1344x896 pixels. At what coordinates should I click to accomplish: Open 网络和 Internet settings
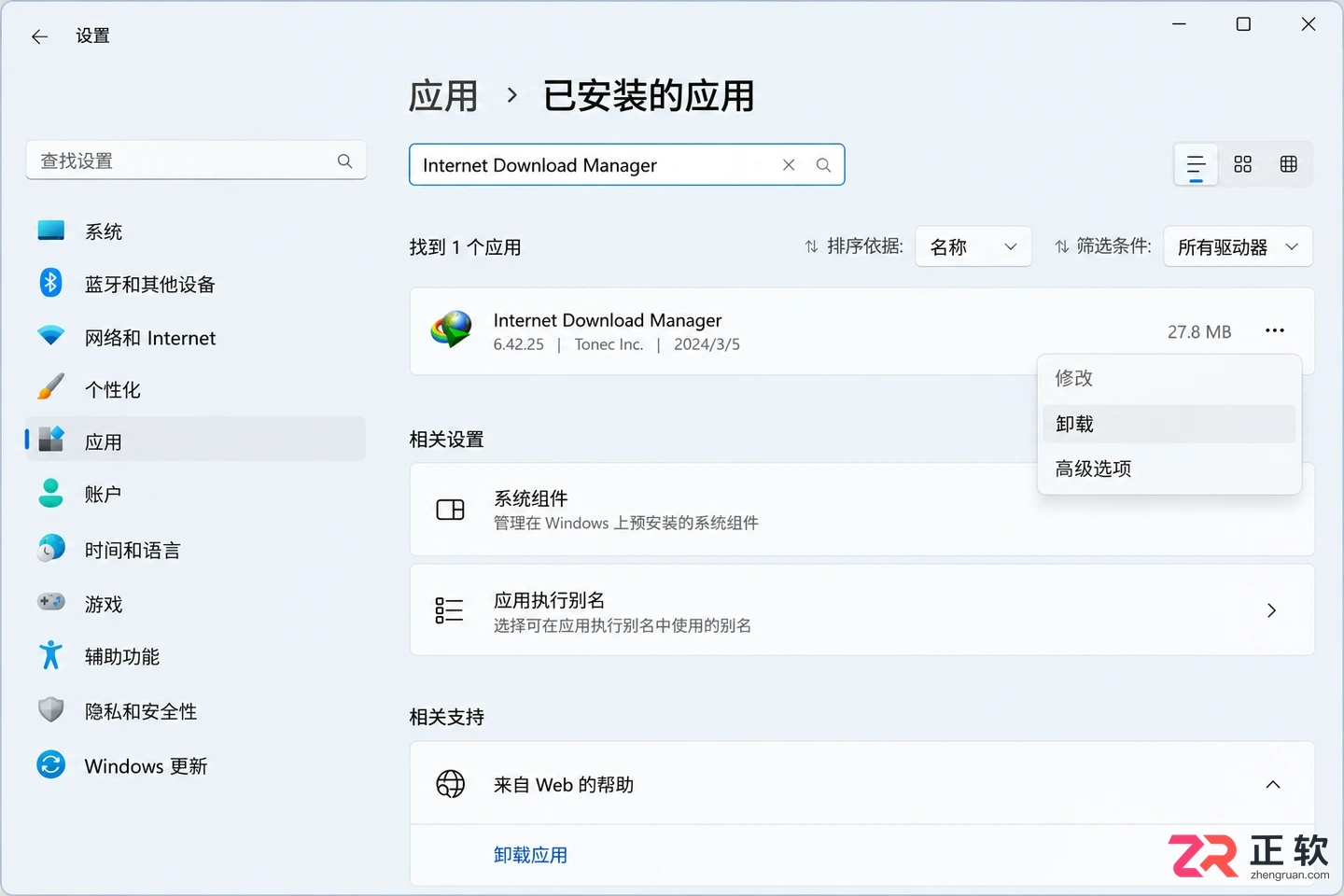click(195, 337)
